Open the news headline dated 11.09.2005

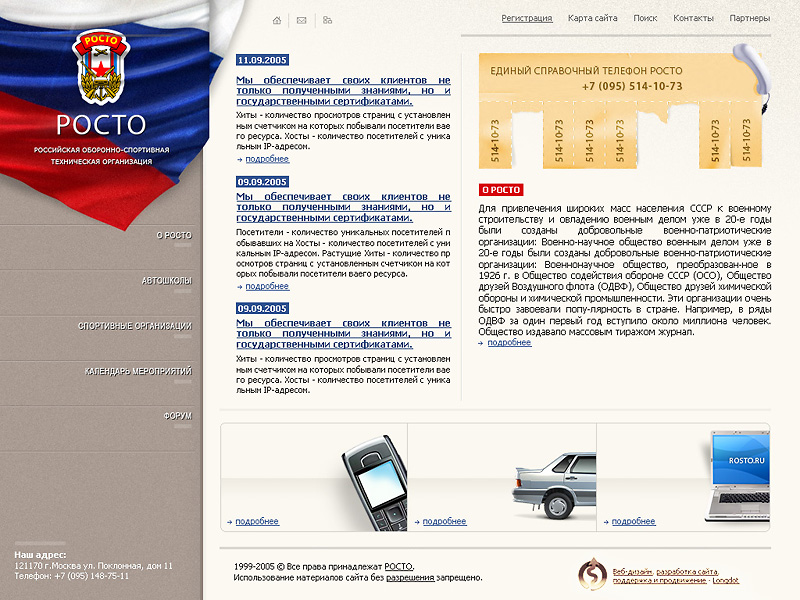tap(343, 91)
